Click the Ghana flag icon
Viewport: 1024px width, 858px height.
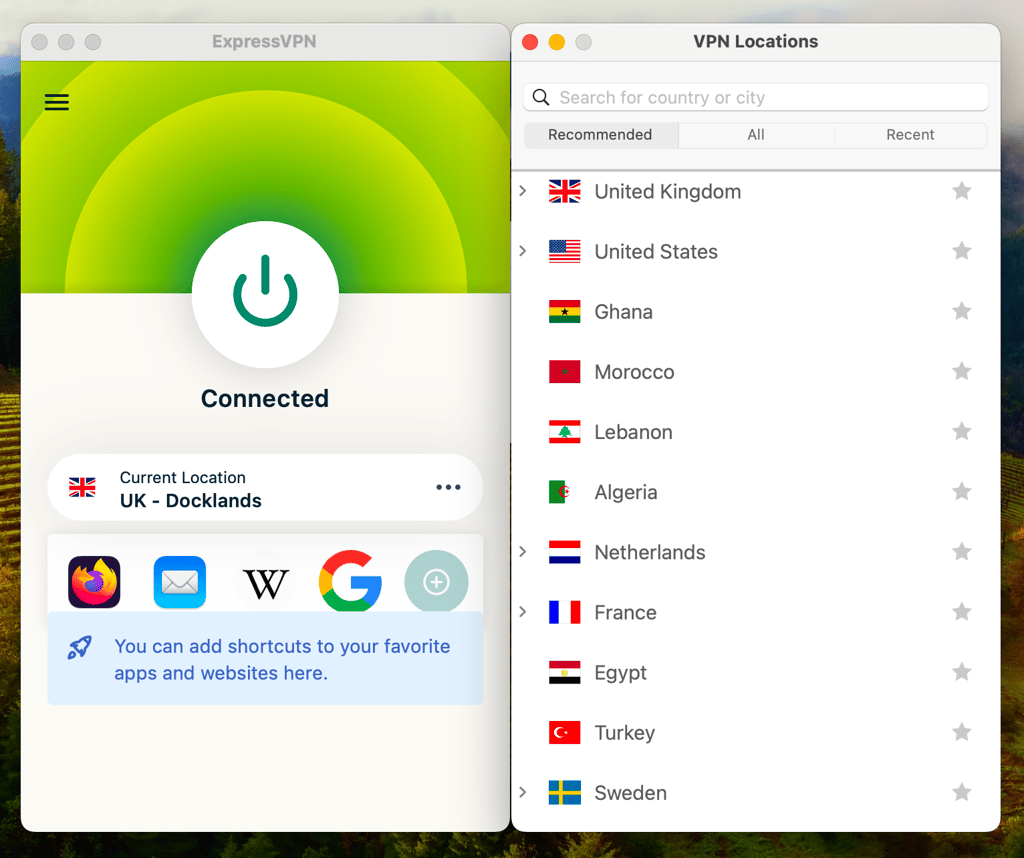coord(565,311)
